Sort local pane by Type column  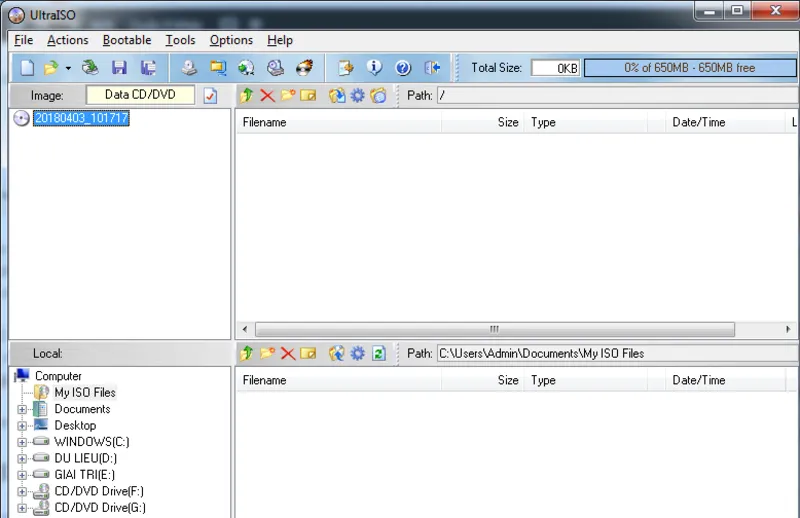pos(586,380)
